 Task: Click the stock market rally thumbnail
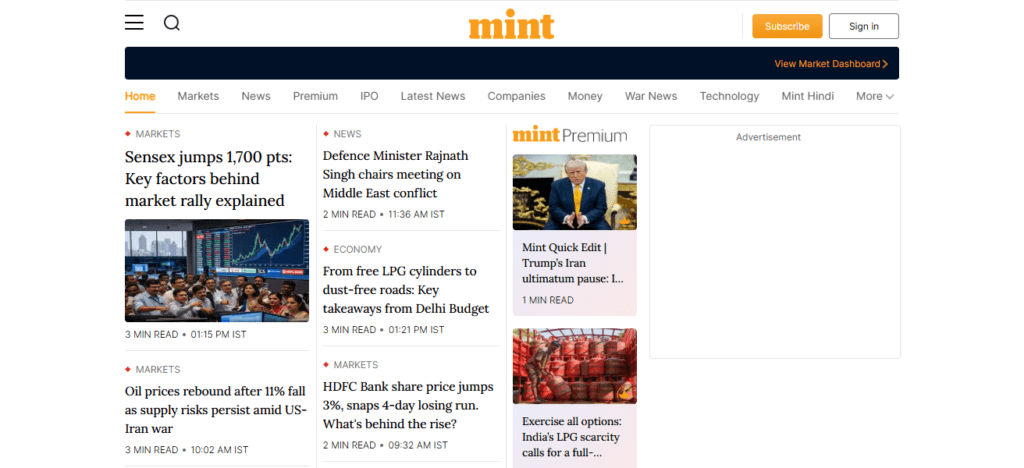click(x=217, y=270)
